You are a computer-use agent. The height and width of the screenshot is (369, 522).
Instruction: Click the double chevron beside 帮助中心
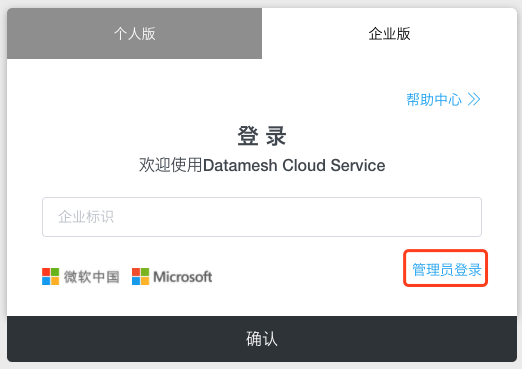(x=474, y=99)
